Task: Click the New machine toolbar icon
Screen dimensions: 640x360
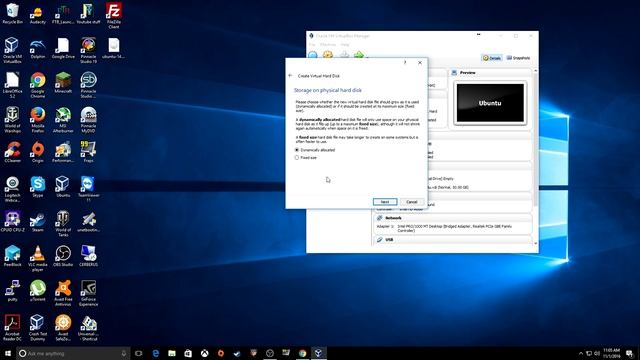Action: tap(313, 55)
